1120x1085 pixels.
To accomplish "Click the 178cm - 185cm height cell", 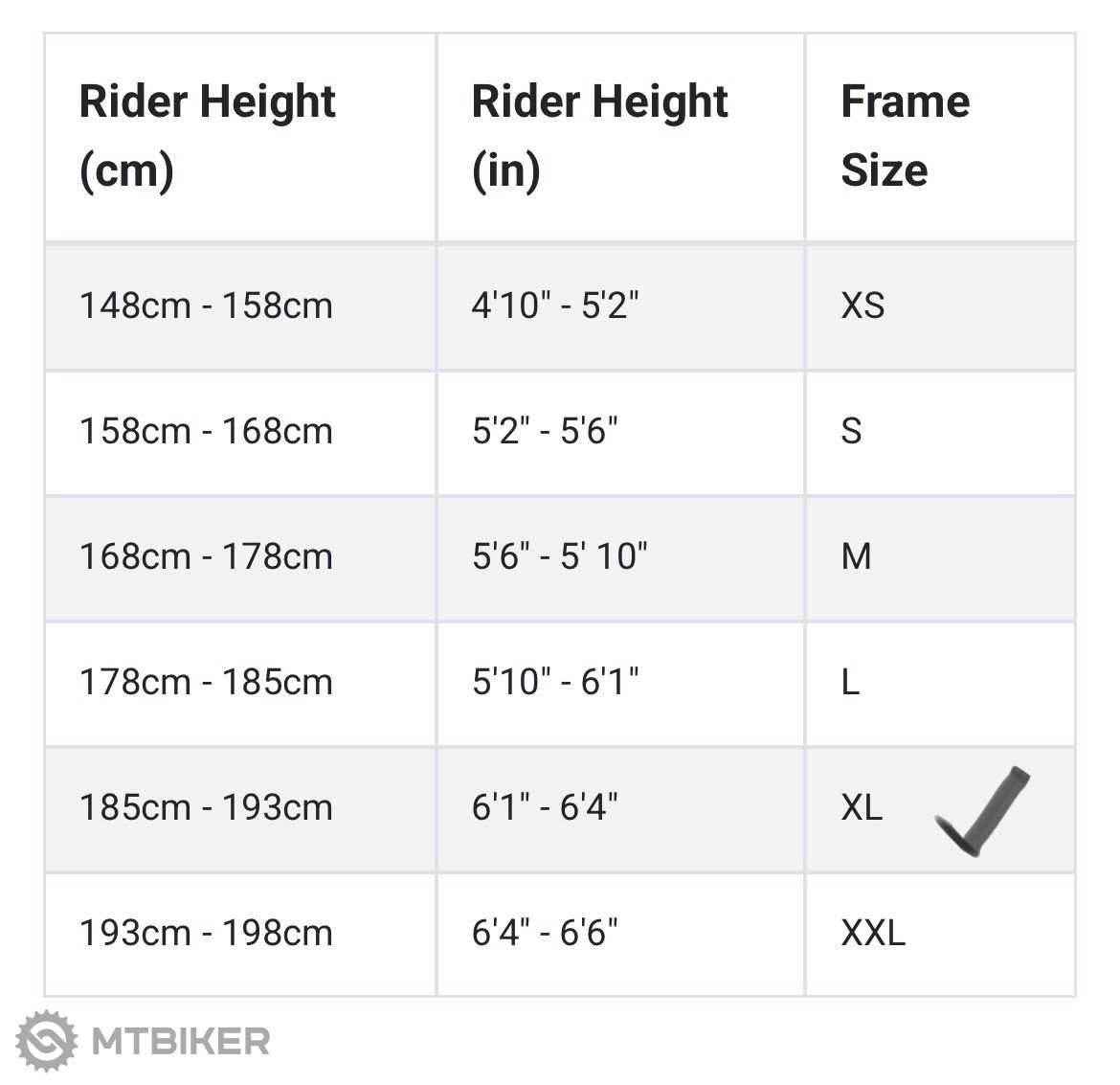I will [x=206, y=683].
